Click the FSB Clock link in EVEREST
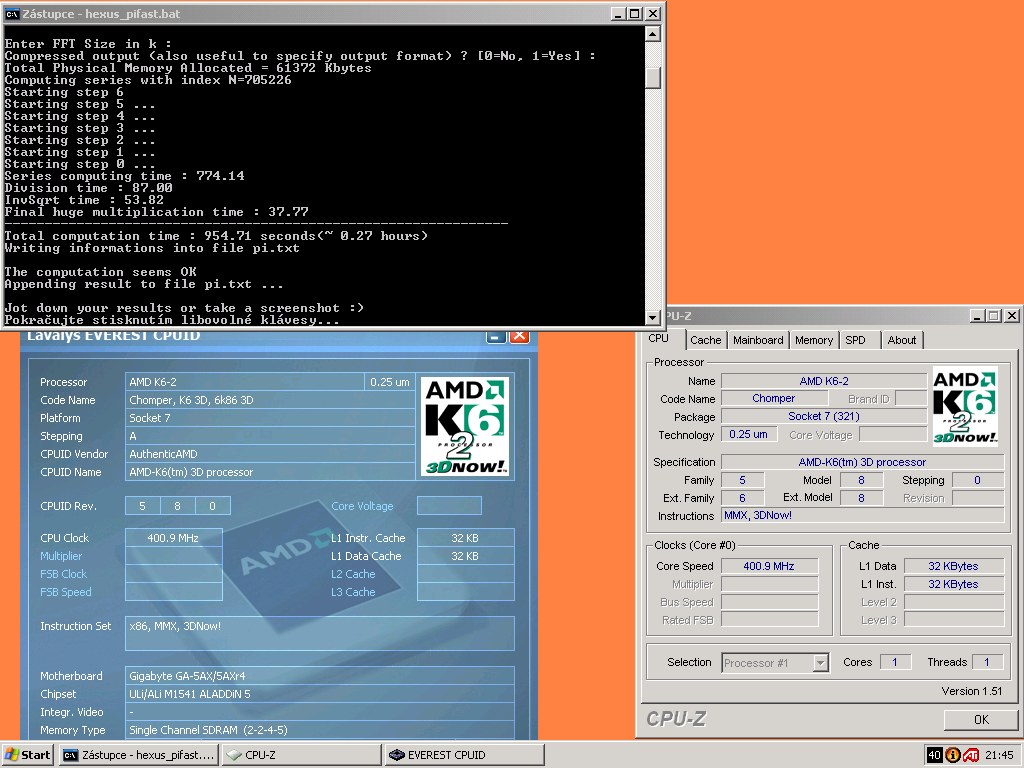The width and height of the screenshot is (1024, 768). click(63, 574)
